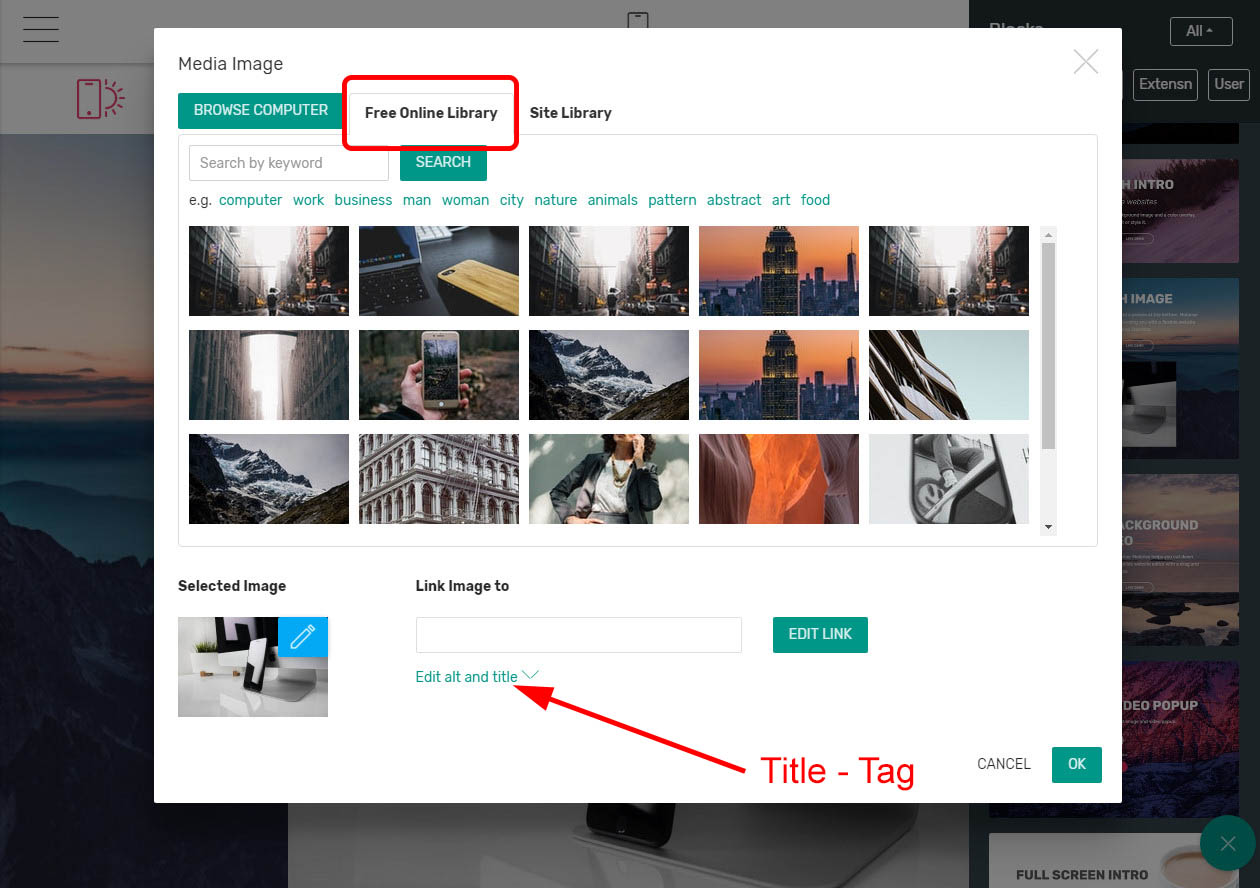Select the curved balconies building thumbnail
Screen dimensions: 1260x888
[949, 375]
